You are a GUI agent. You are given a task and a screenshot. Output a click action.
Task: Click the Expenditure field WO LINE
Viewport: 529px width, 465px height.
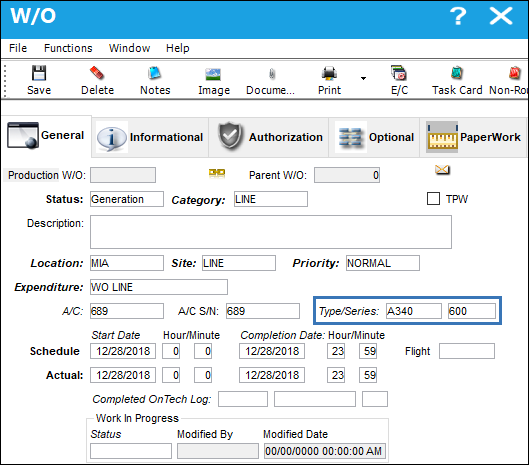pyautogui.click(x=159, y=287)
